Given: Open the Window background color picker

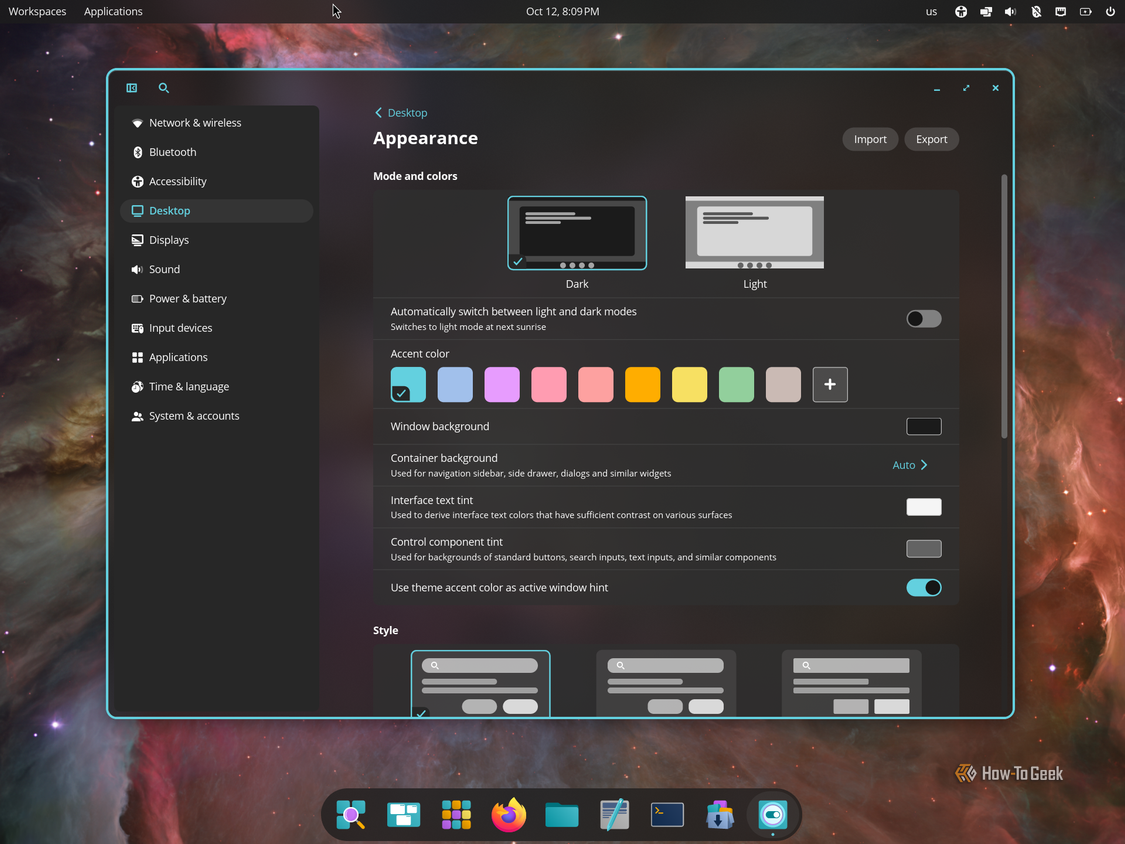Looking at the screenshot, I should point(923,426).
